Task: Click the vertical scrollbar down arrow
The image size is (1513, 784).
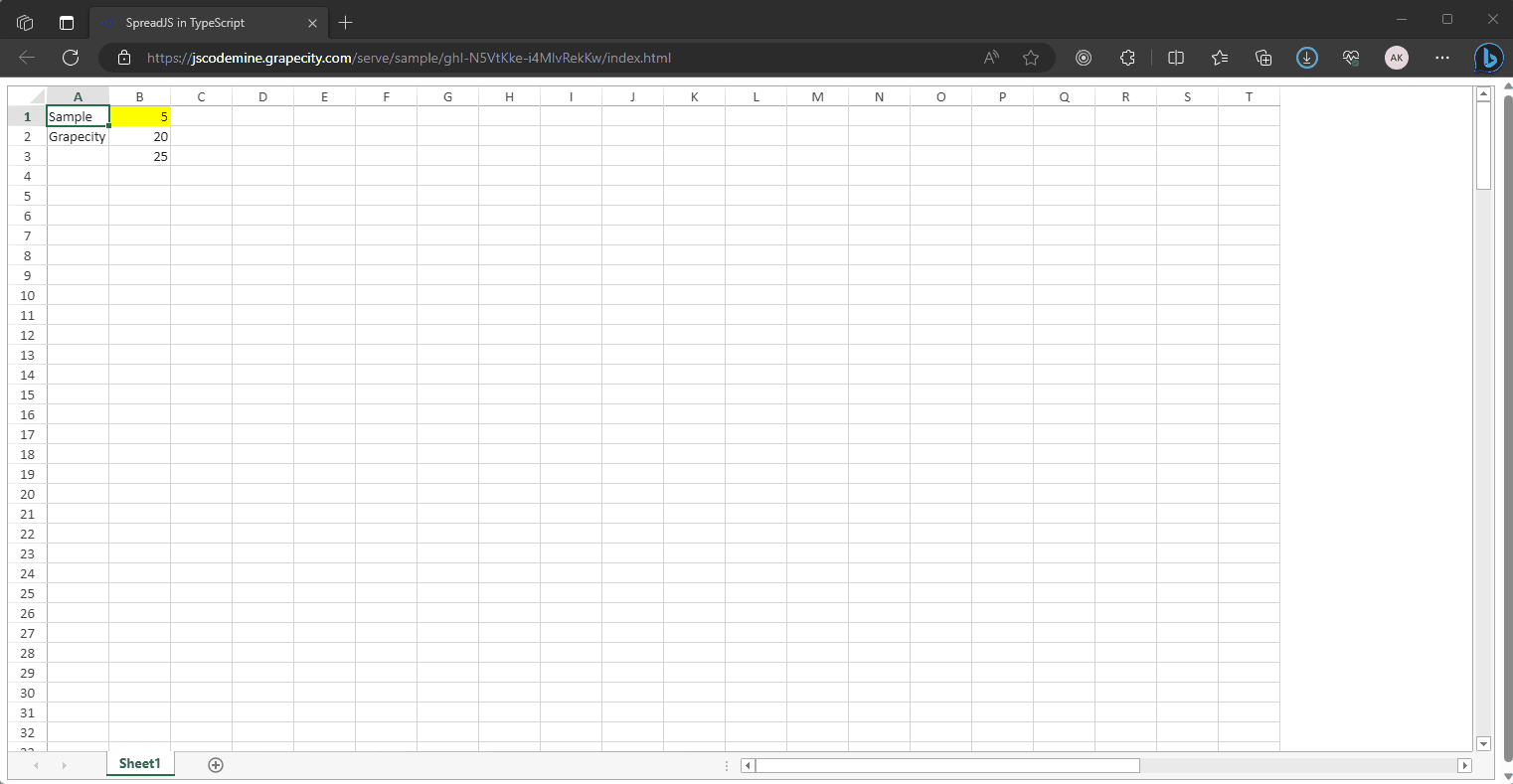Action: pyautogui.click(x=1484, y=743)
